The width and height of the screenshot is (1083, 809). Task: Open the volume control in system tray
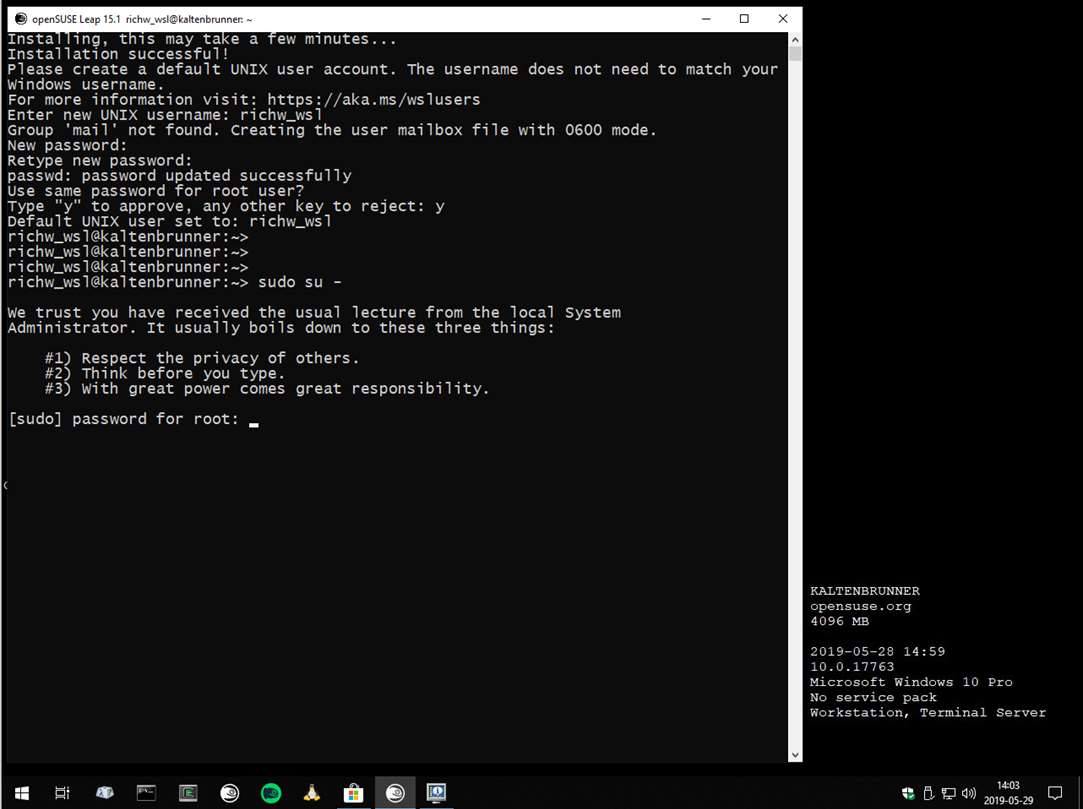tap(969, 793)
